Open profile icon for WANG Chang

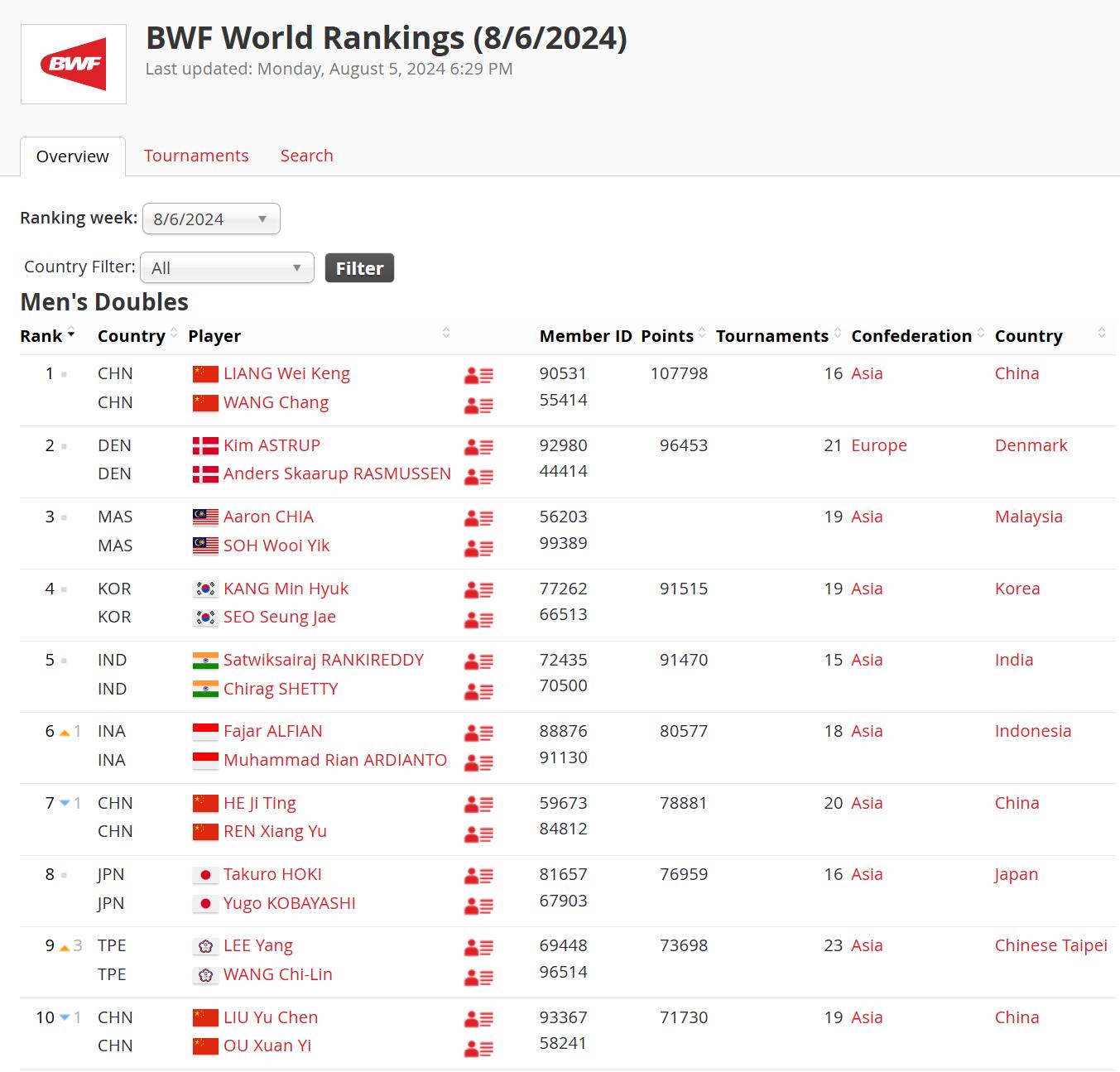click(x=478, y=405)
